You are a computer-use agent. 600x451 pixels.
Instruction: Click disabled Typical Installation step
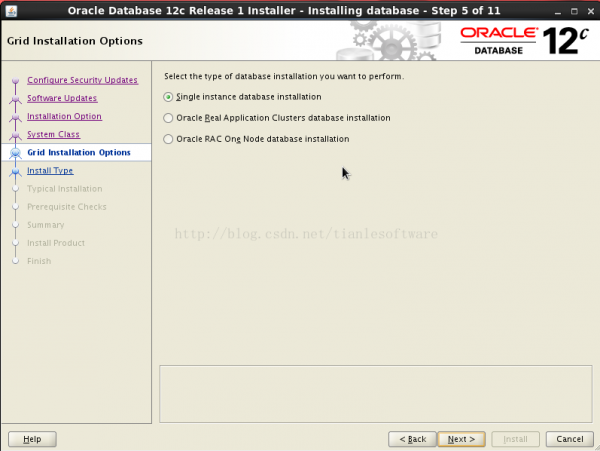tap(65, 189)
